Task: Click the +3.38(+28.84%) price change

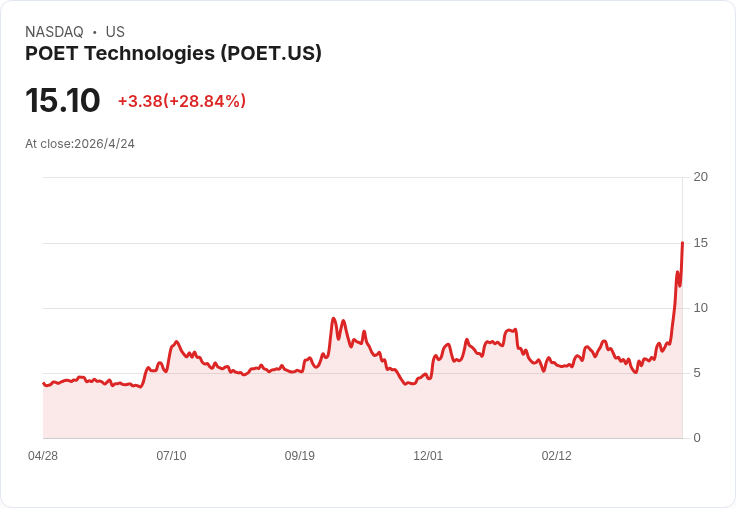Action: click(x=181, y=101)
